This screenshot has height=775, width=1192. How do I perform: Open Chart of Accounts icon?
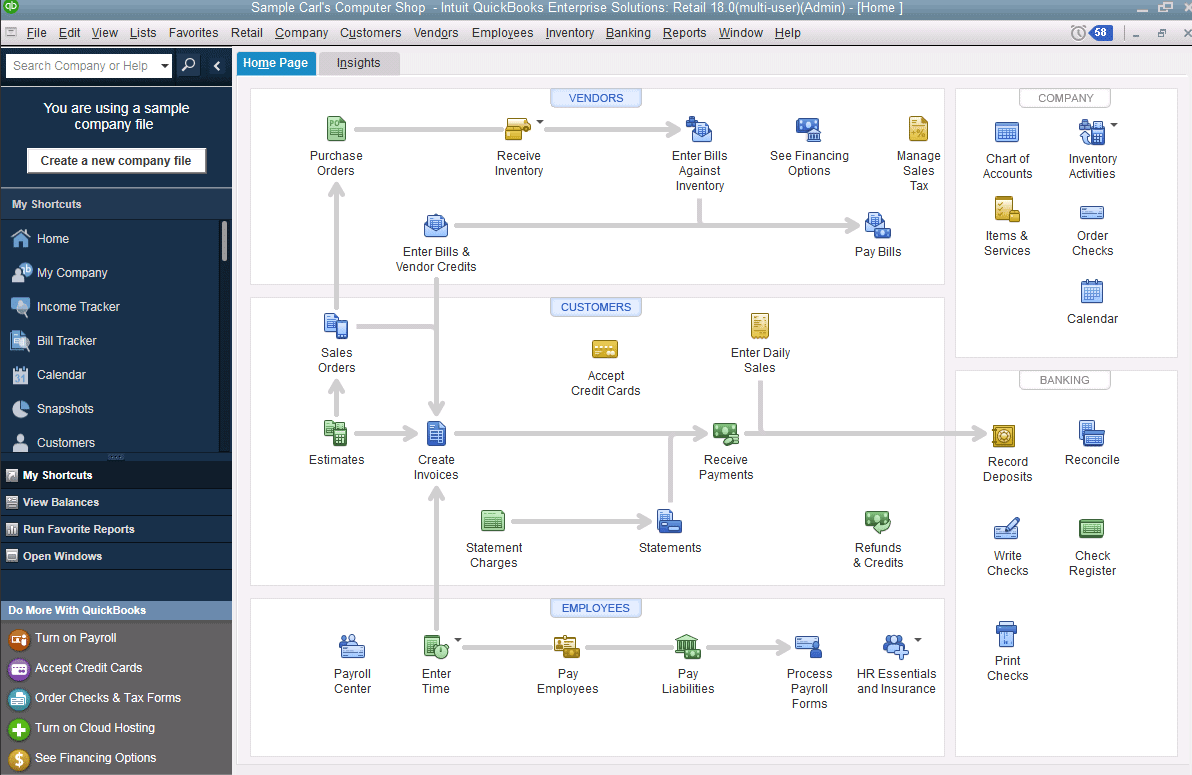[1007, 132]
